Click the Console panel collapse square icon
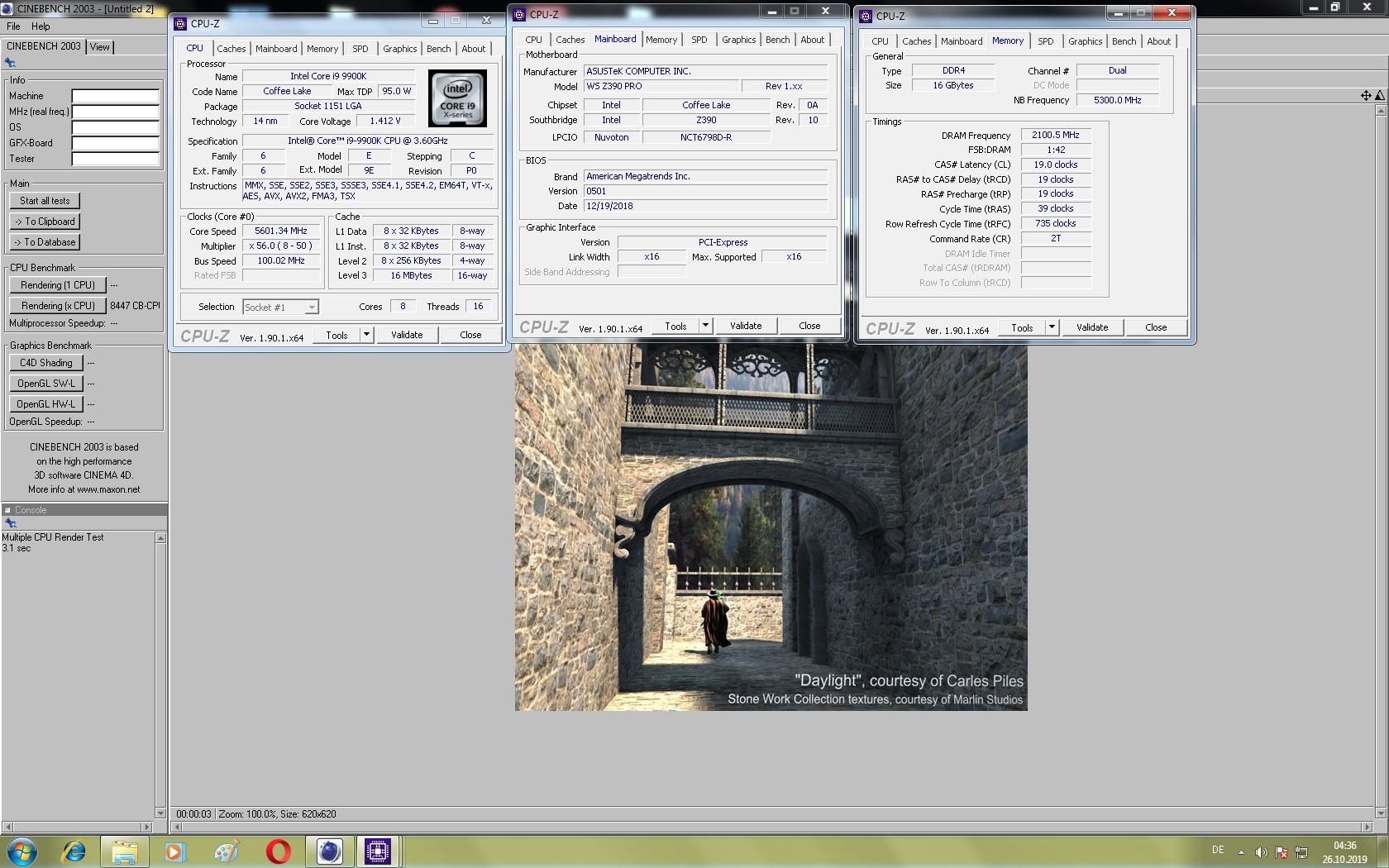This screenshot has height=868, width=1389. [7, 510]
